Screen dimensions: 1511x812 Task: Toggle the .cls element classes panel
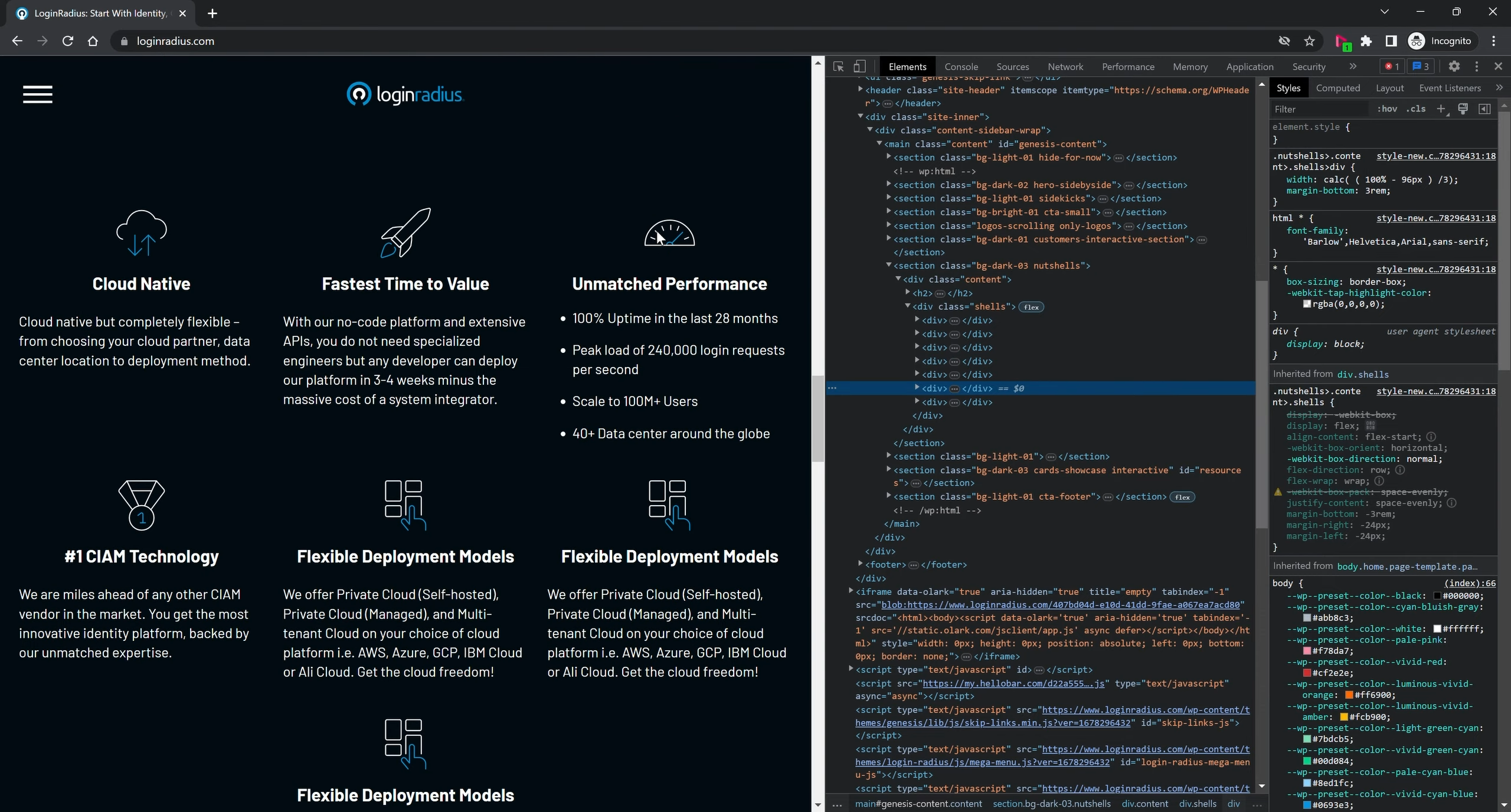pyautogui.click(x=1416, y=109)
